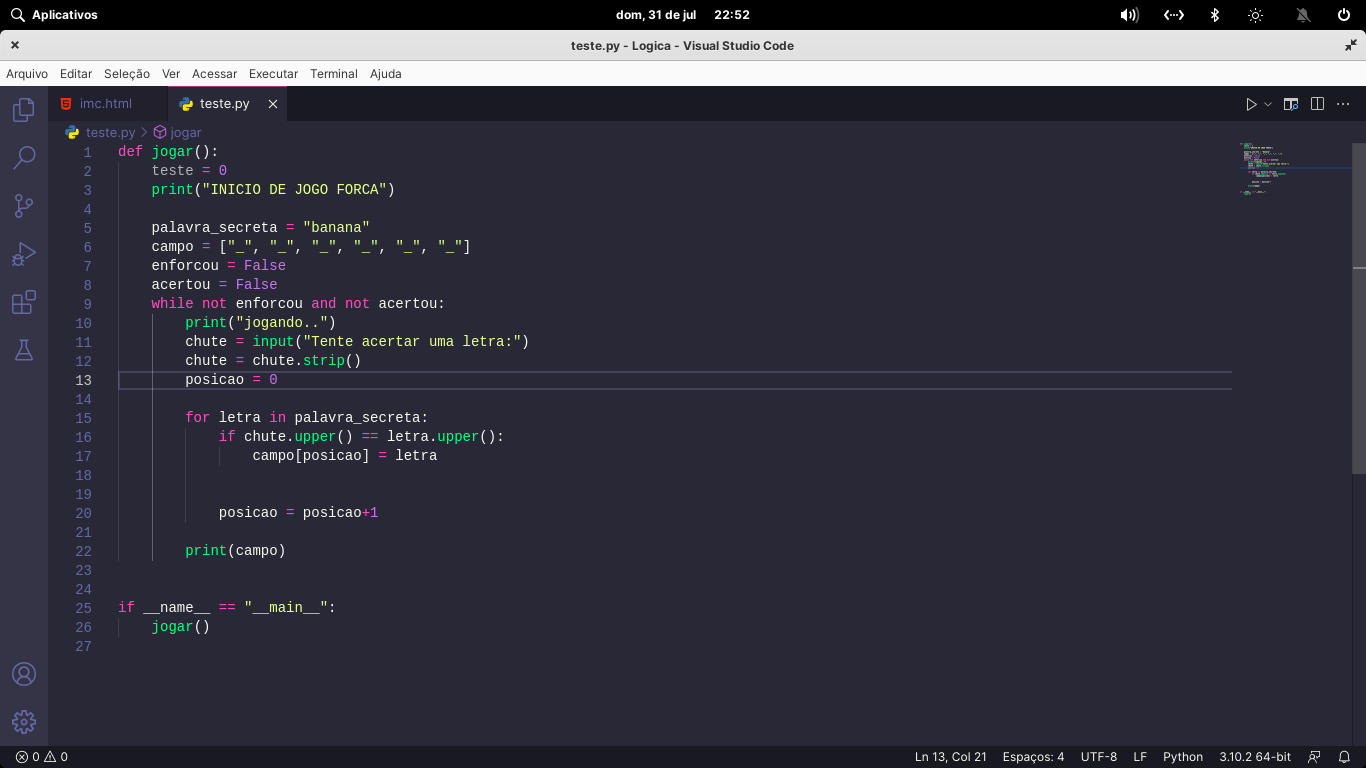Open the Arquivo menu
This screenshot has width=1366, height=768.
coord(27,74)
